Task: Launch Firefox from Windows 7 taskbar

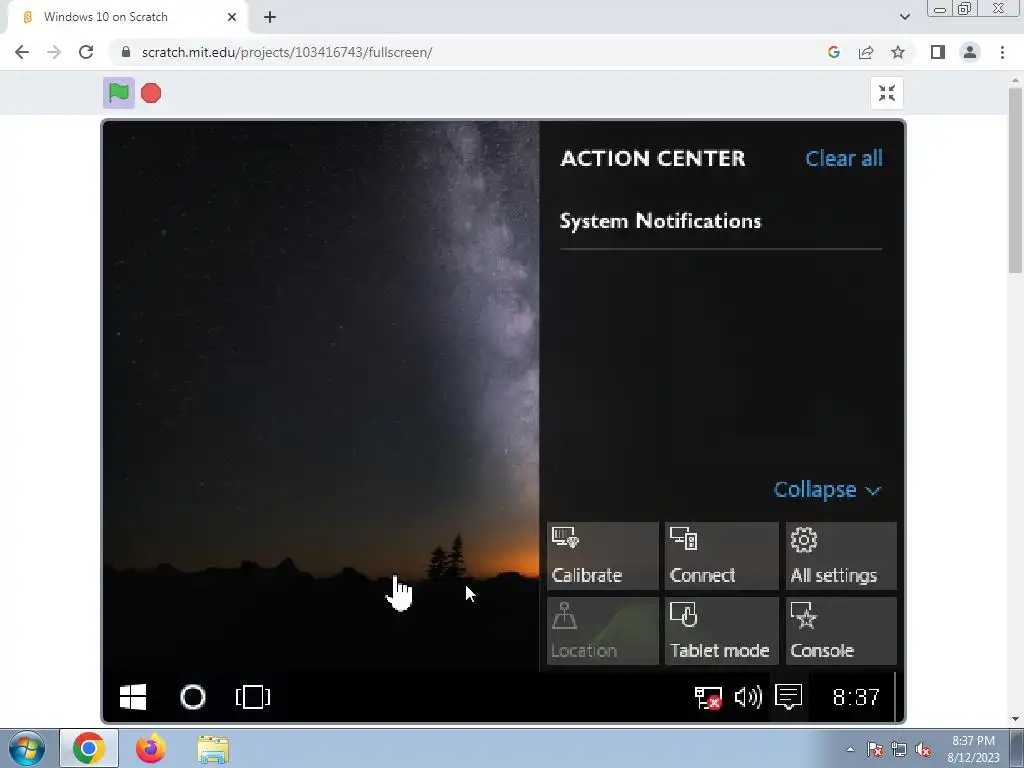Action: [x=150, y=749]
